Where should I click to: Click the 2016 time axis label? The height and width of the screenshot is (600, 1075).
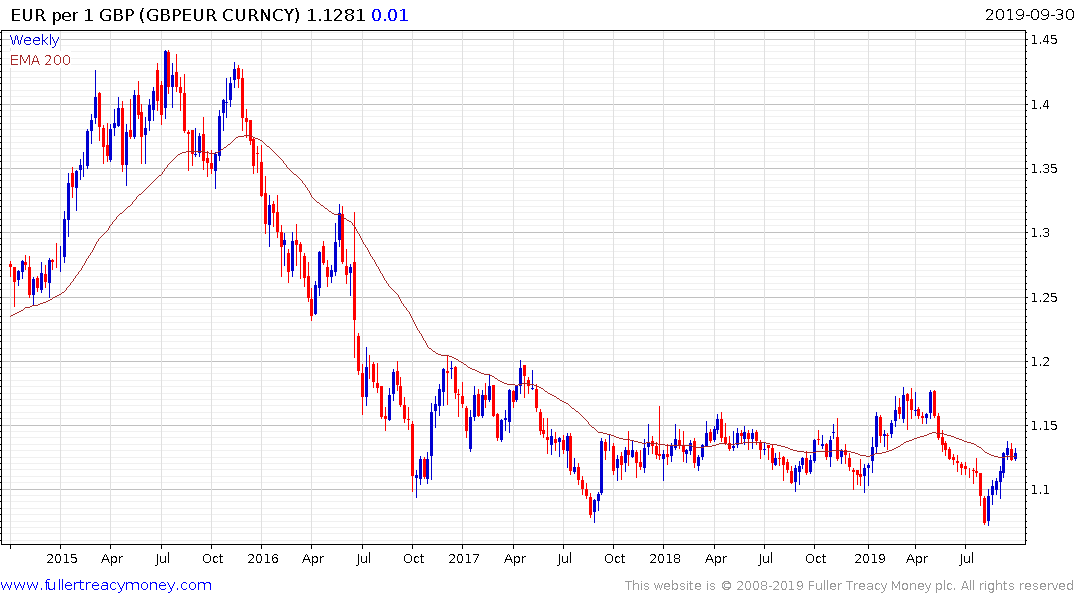coord(263,558)
